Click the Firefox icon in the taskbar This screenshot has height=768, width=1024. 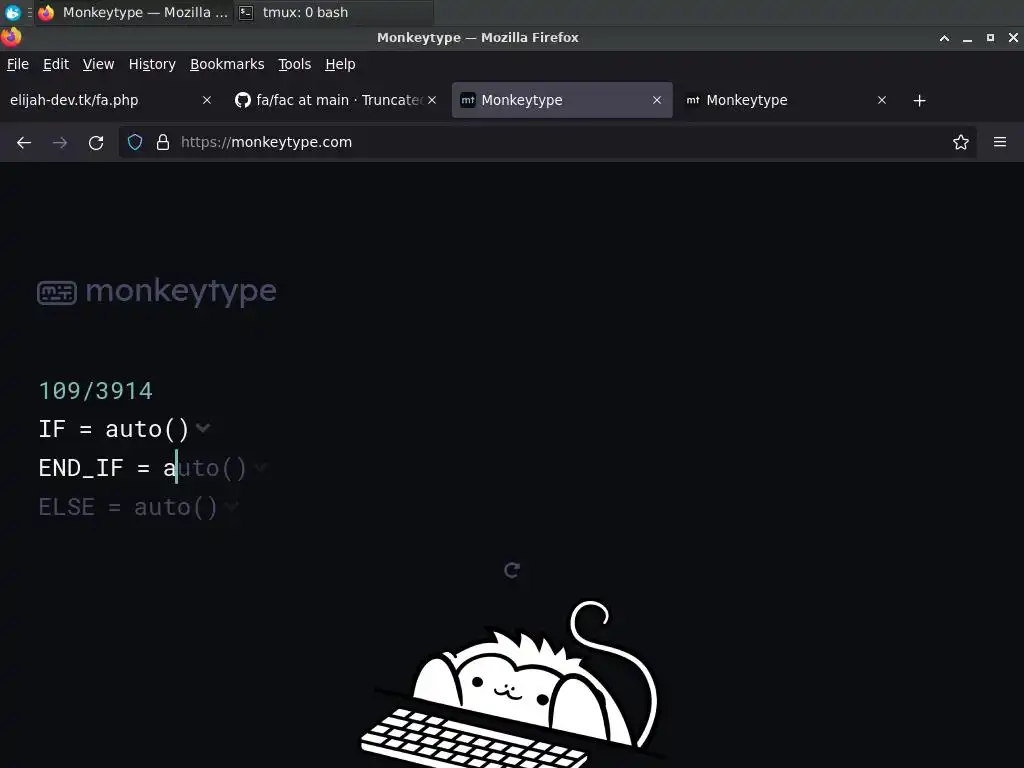[46, 12]
